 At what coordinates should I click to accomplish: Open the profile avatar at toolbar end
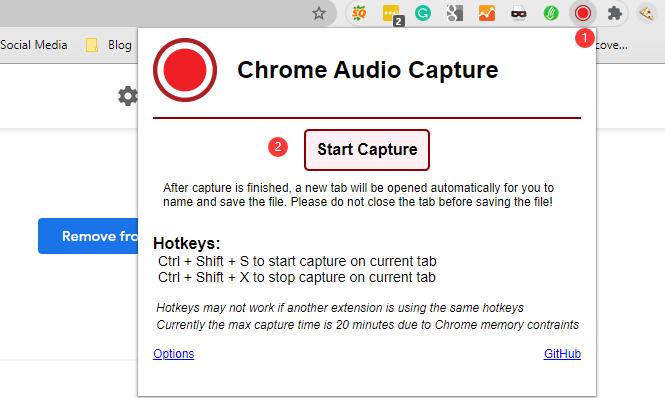point(647,14)
